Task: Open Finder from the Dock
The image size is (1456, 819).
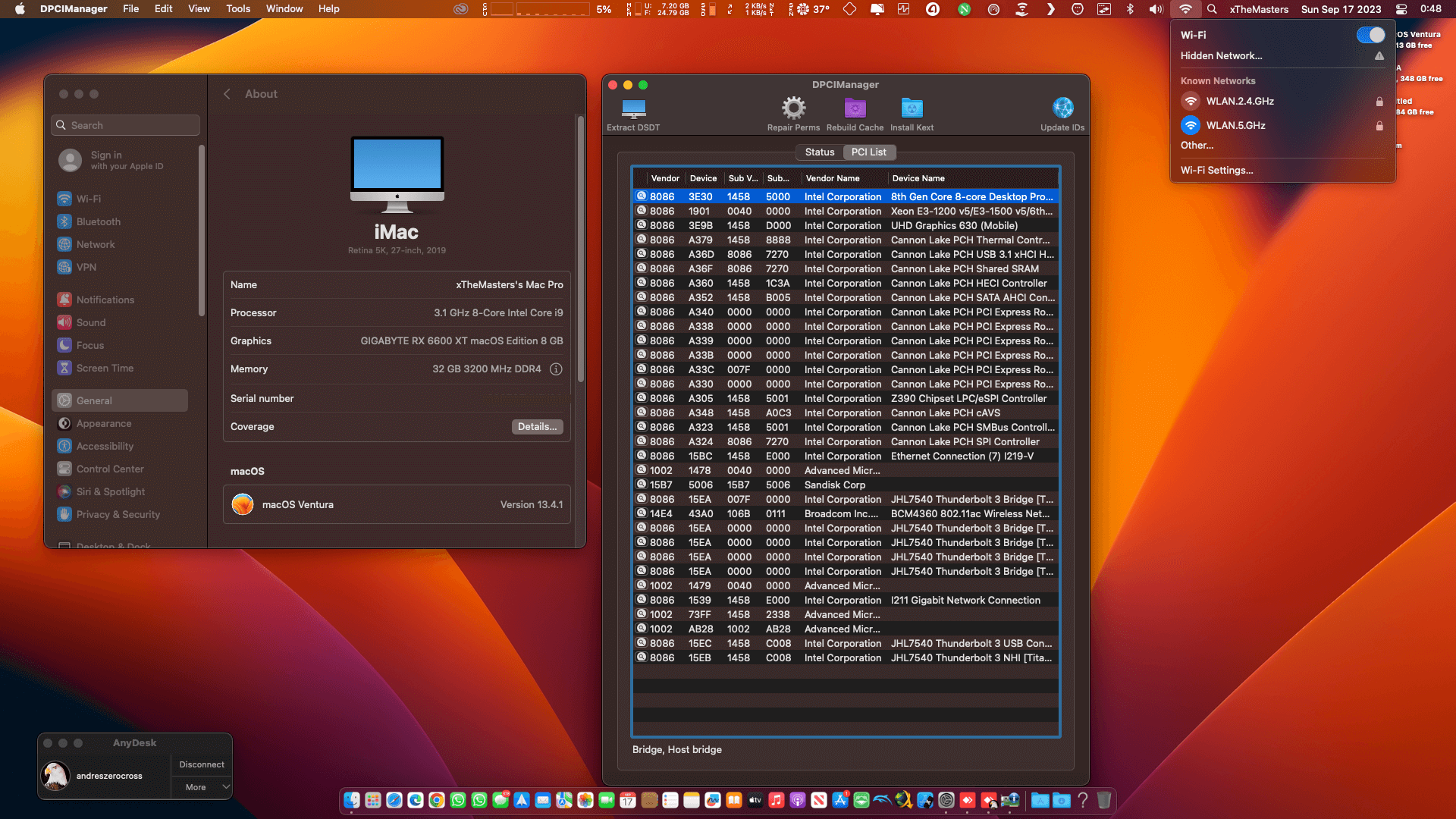Action: click(x=352, y=800)
